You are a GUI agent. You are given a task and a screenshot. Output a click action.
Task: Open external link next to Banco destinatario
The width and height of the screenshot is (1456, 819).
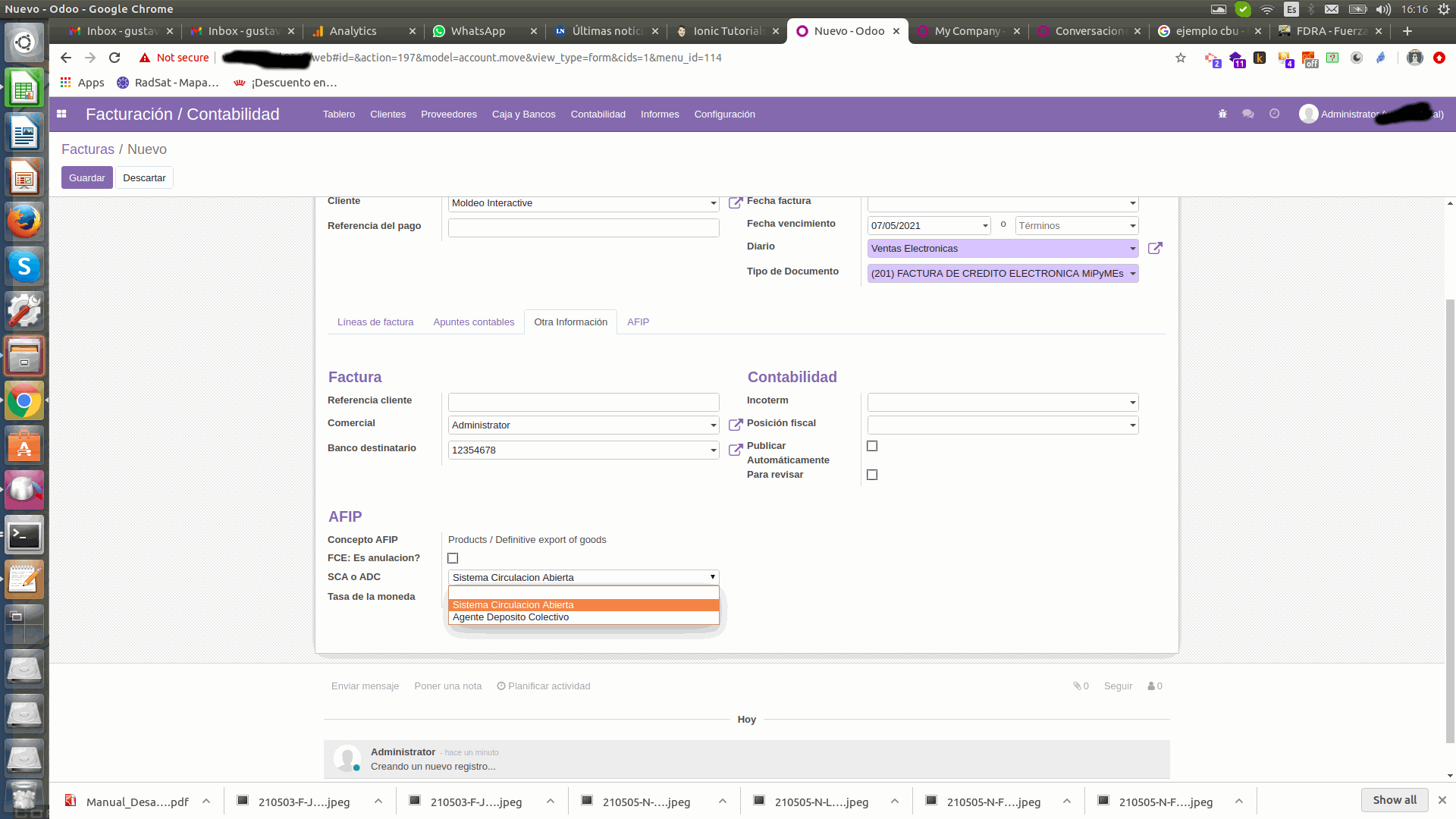[735, 450]
